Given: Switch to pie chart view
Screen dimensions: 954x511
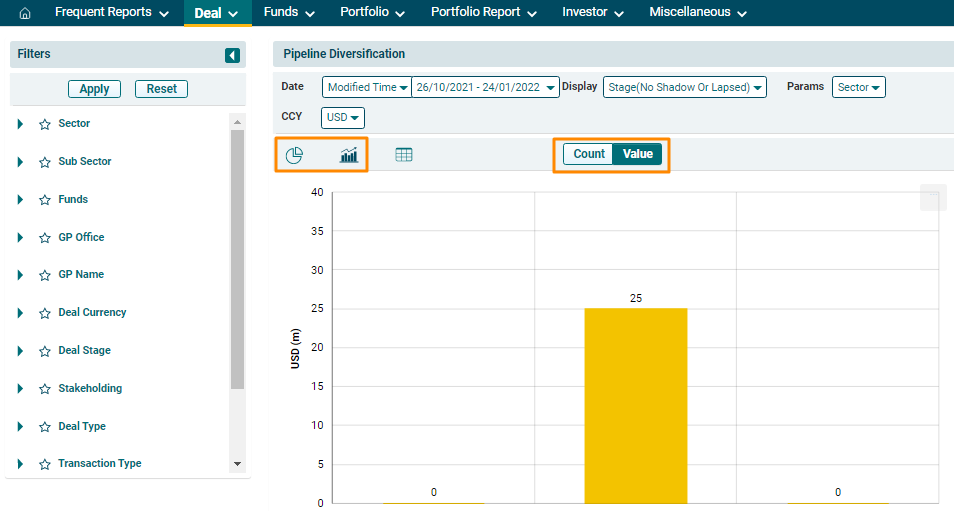Looking at the screenshot, I should point(294,155).
